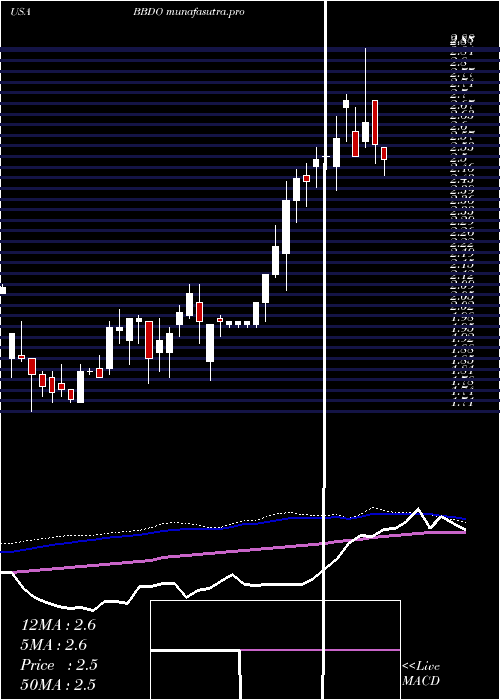The image size is (500, 700).
Task: Click the 'MACD' label
Action: pyautogui.click(x=421, y=681)
